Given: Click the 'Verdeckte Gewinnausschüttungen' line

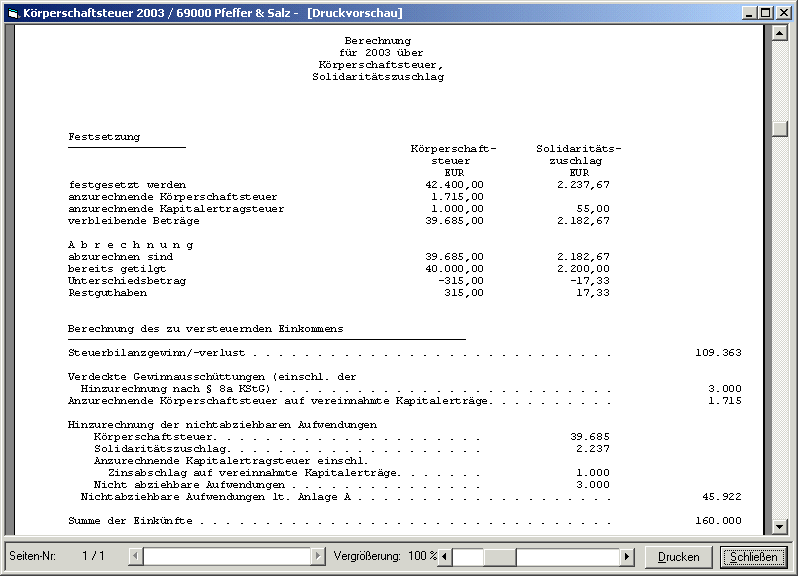Looking at the screenshot, I should click(x=212, y=377).
